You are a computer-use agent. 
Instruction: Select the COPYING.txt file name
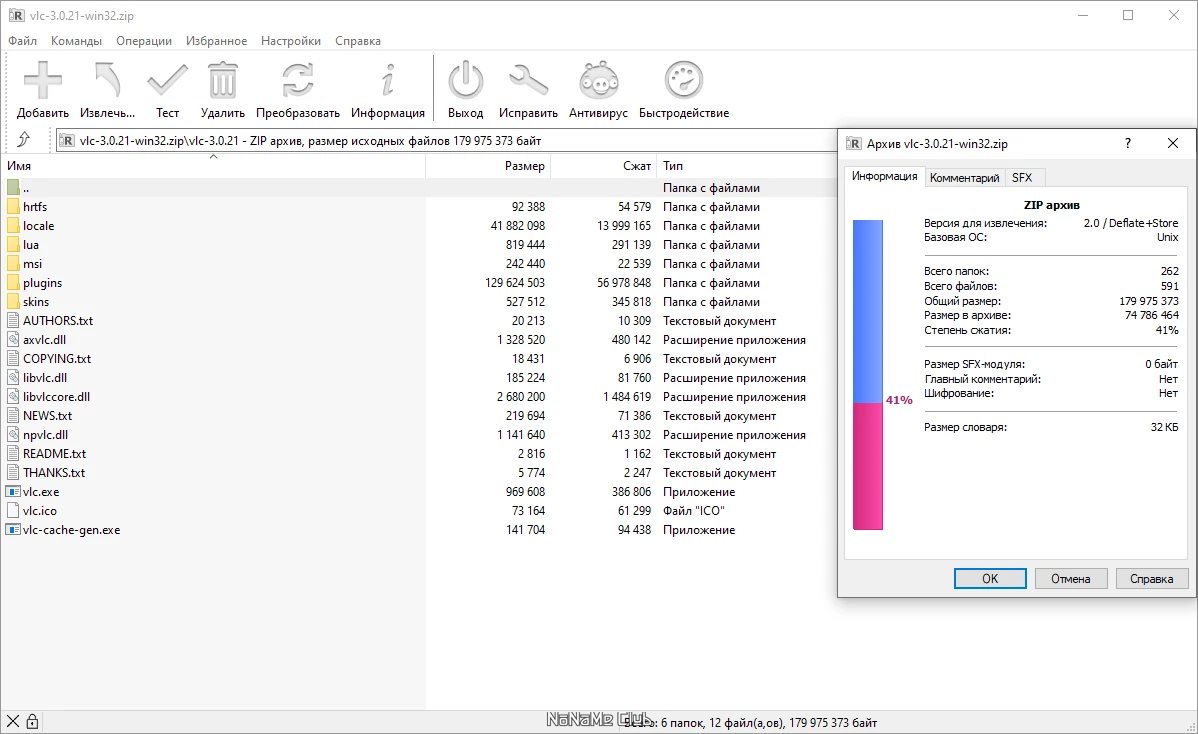click(57, 359)
